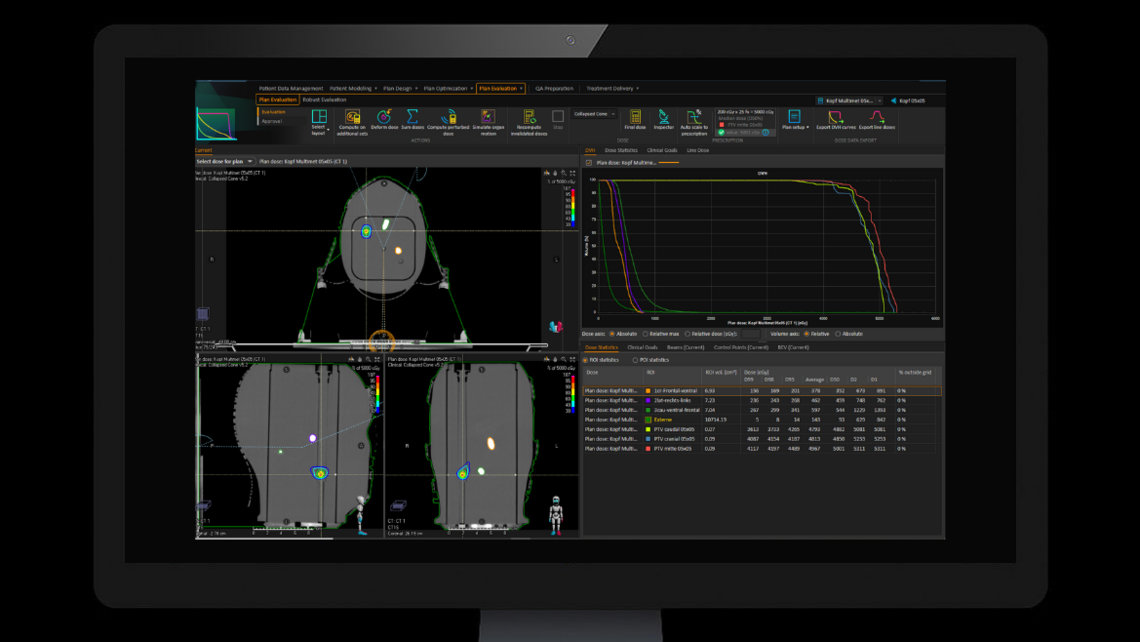The width and height of the screenshot is (1140, 642).
Task: Open the Robust Evaluation tab
Action: pos(327,97)
